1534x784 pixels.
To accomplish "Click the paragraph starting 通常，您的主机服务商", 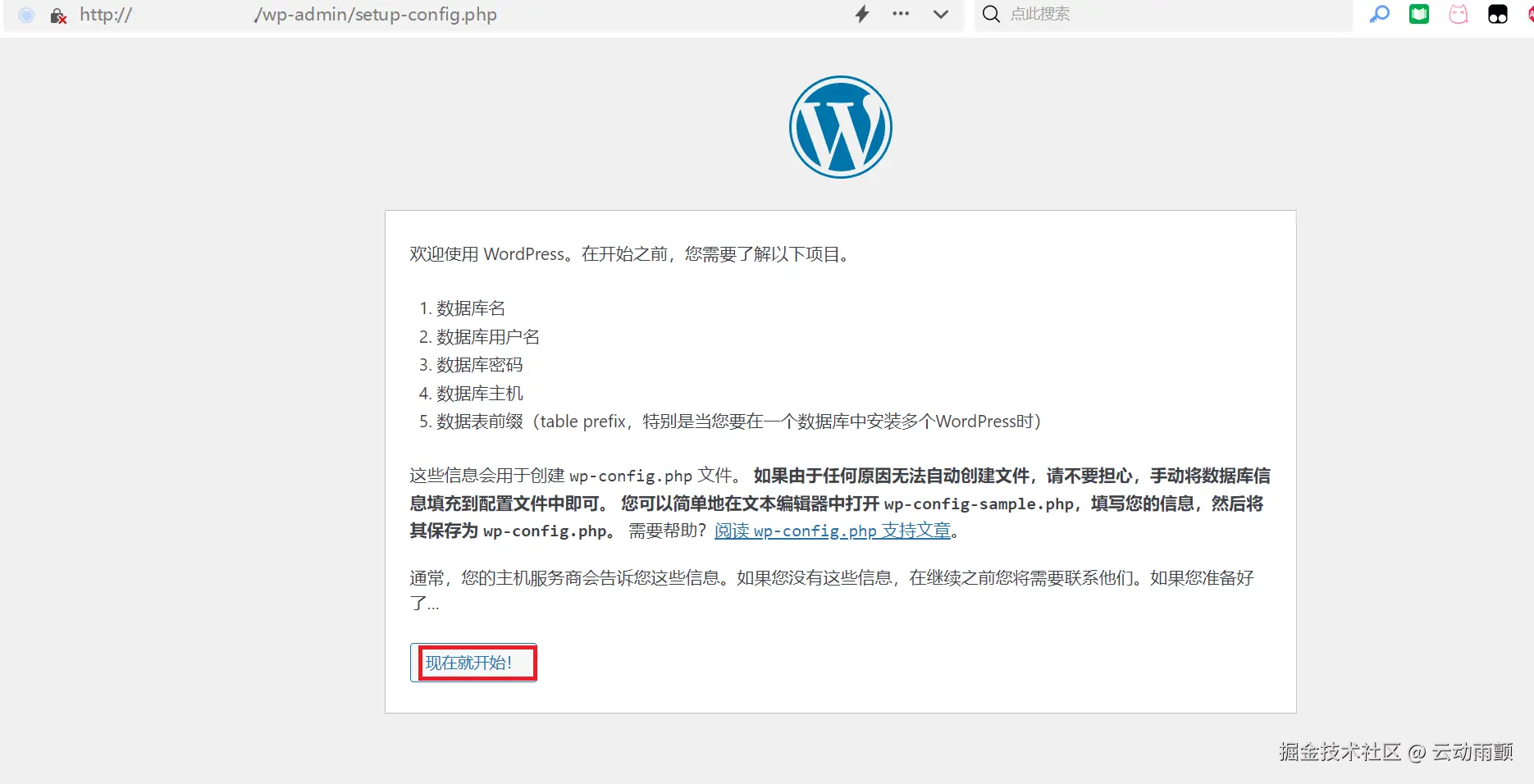I will tap(832, 590).
